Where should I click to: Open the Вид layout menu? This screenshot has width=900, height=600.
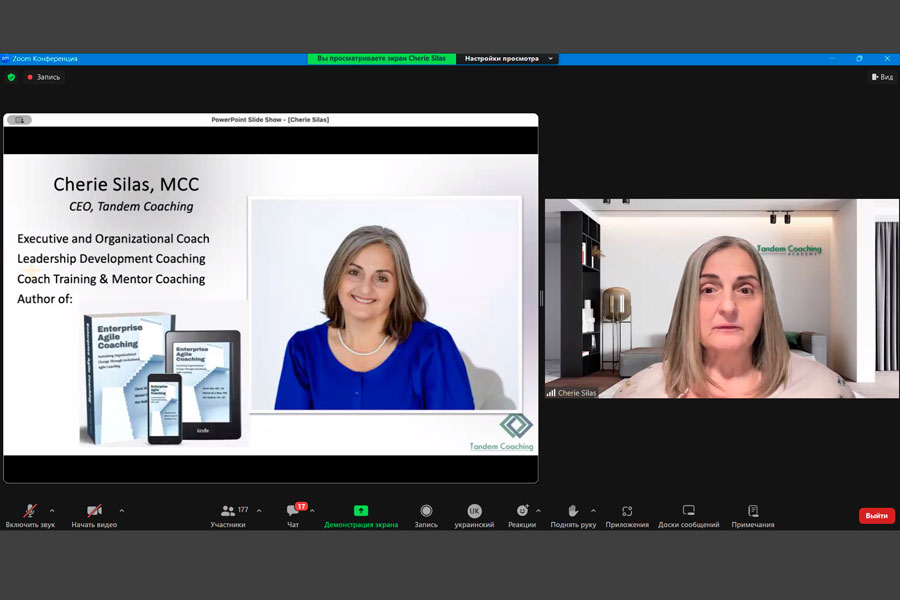click(882, 77)
